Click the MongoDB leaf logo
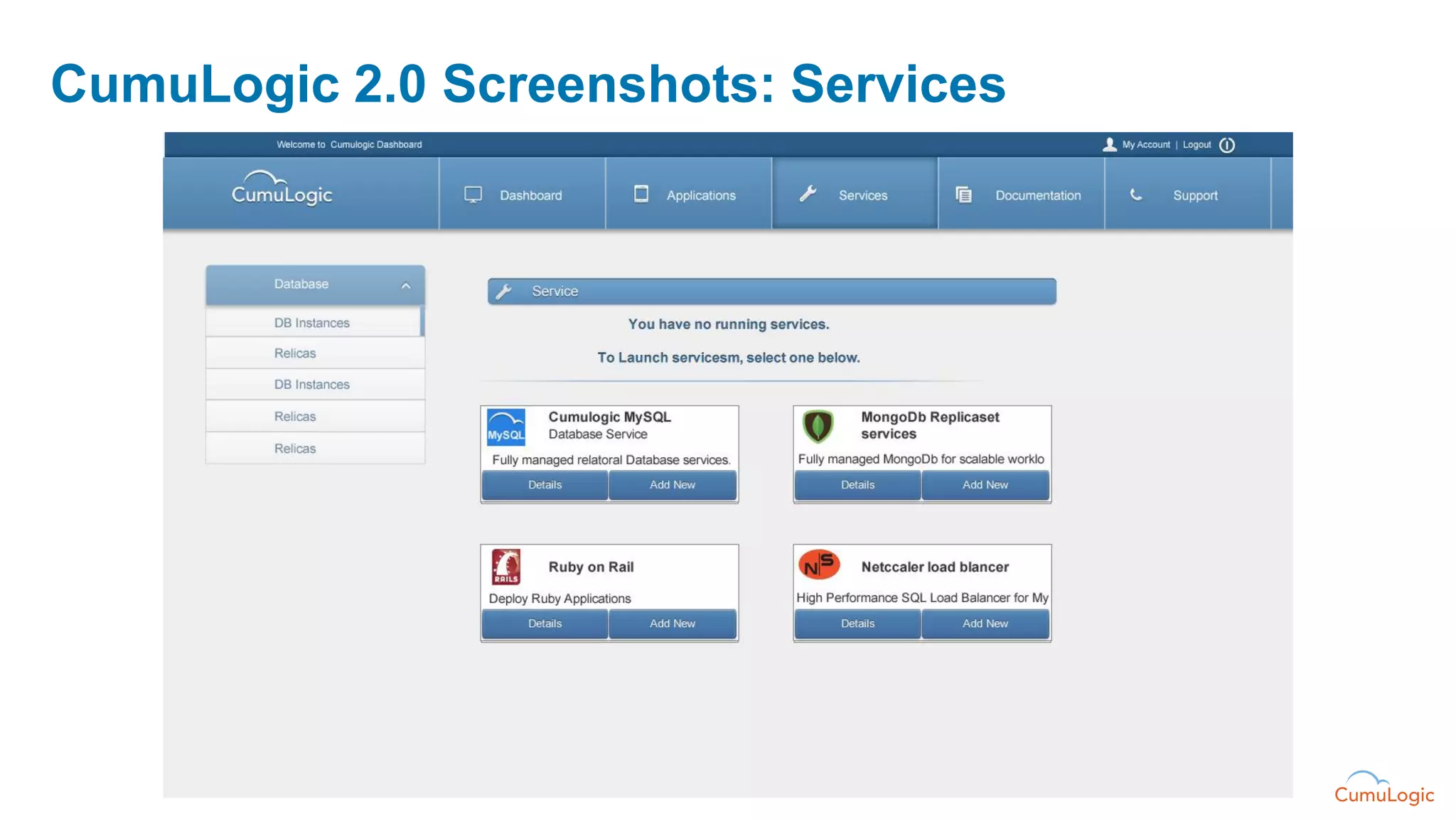1456x819 pixels. click(x=818, y=426)
